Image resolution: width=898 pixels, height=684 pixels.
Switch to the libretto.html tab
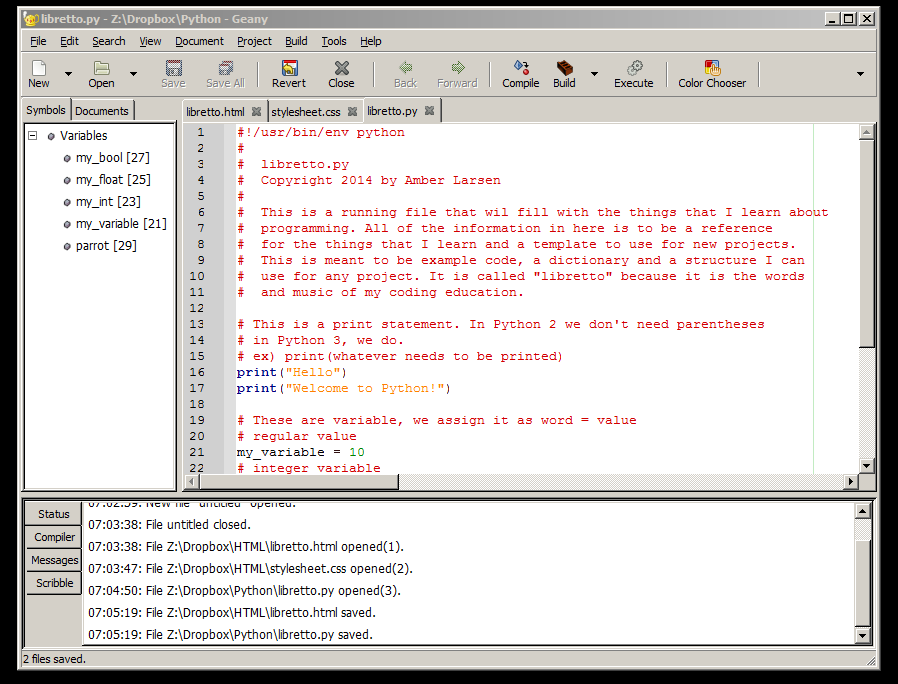point(215,112)
